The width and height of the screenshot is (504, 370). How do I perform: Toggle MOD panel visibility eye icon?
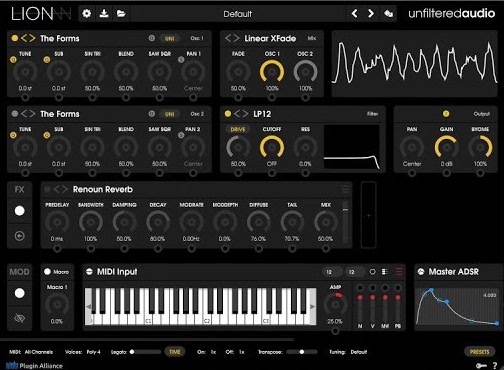click(x=20, y=318)
